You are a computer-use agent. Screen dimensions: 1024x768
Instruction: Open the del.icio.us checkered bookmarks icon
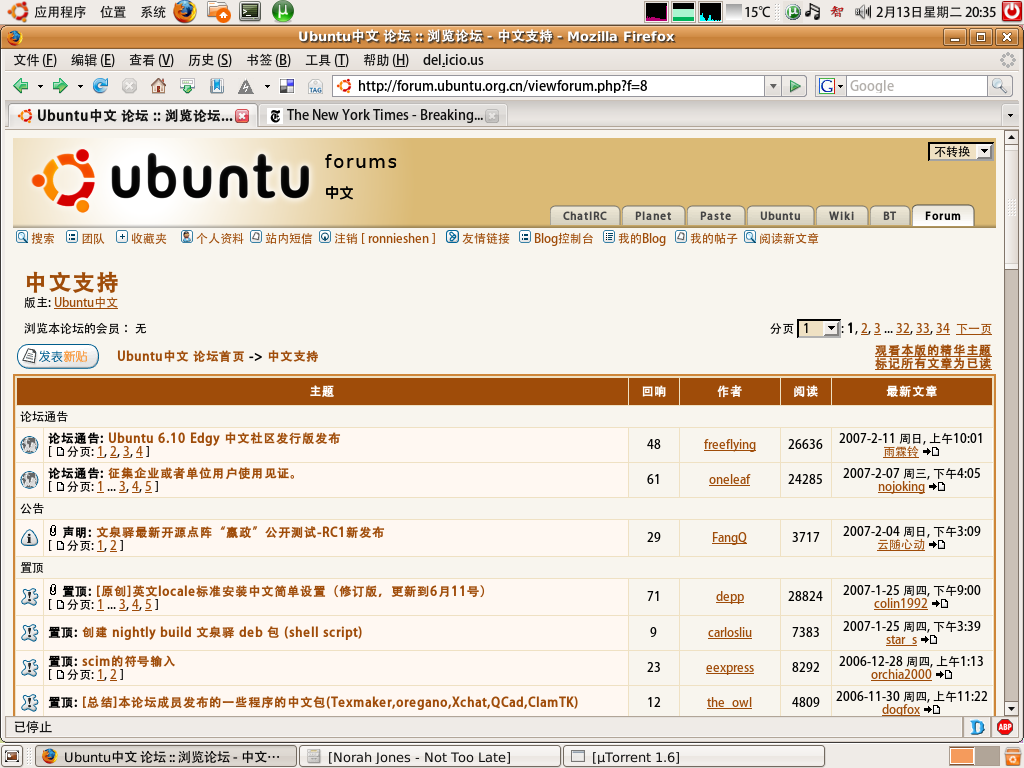(287, 86)
